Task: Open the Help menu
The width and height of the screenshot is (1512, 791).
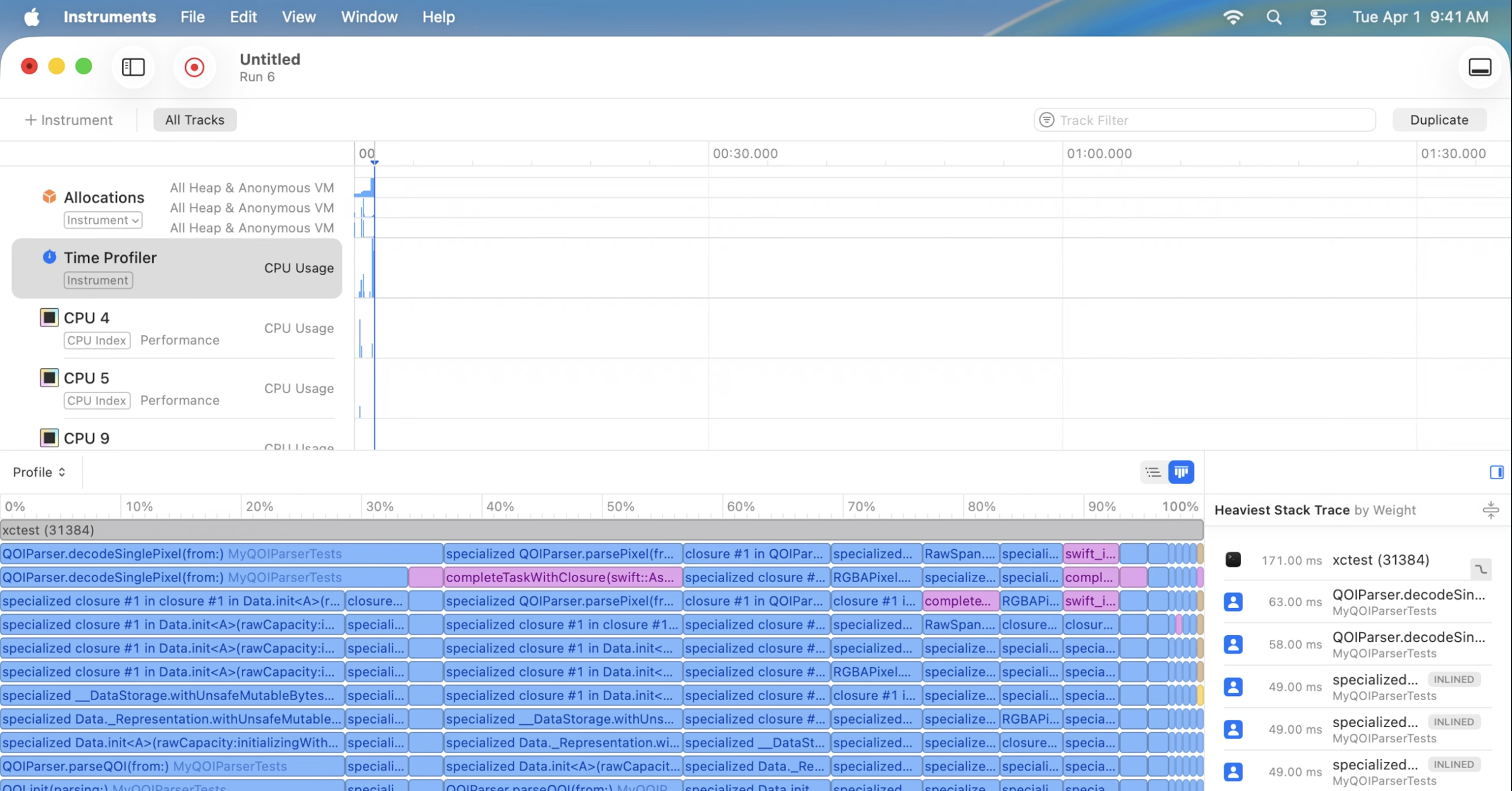Action: [x=438, y=17]
